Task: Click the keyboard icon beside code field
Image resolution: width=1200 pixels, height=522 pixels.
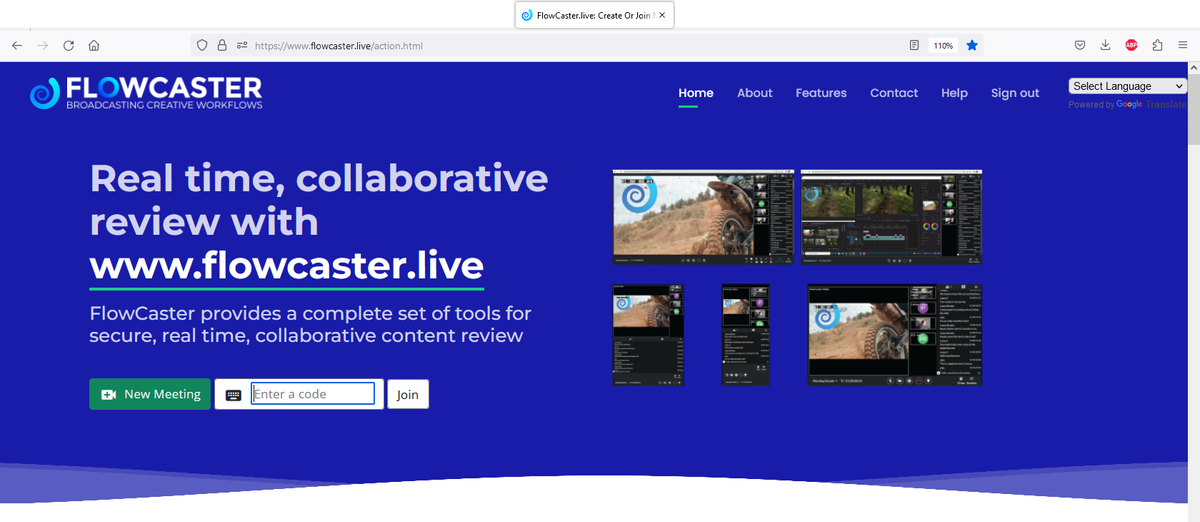Action: point(233,394)
